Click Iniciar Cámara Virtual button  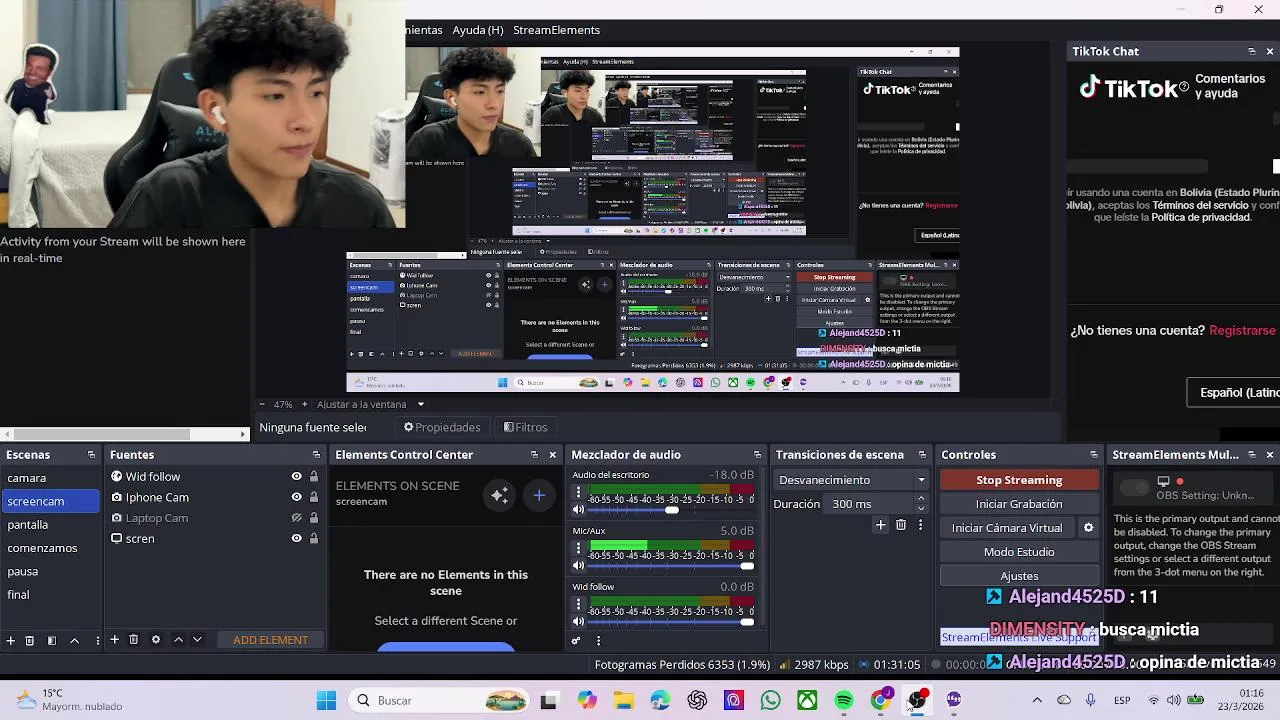pos(1007,528)
